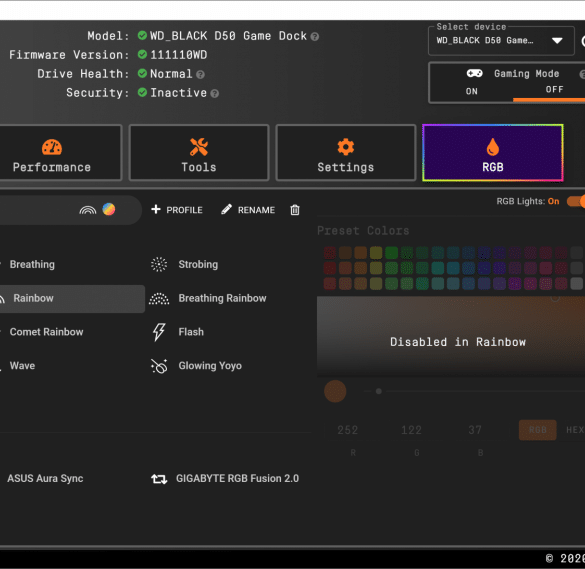Choose ASUS Aura Sync

click(45, 478)
